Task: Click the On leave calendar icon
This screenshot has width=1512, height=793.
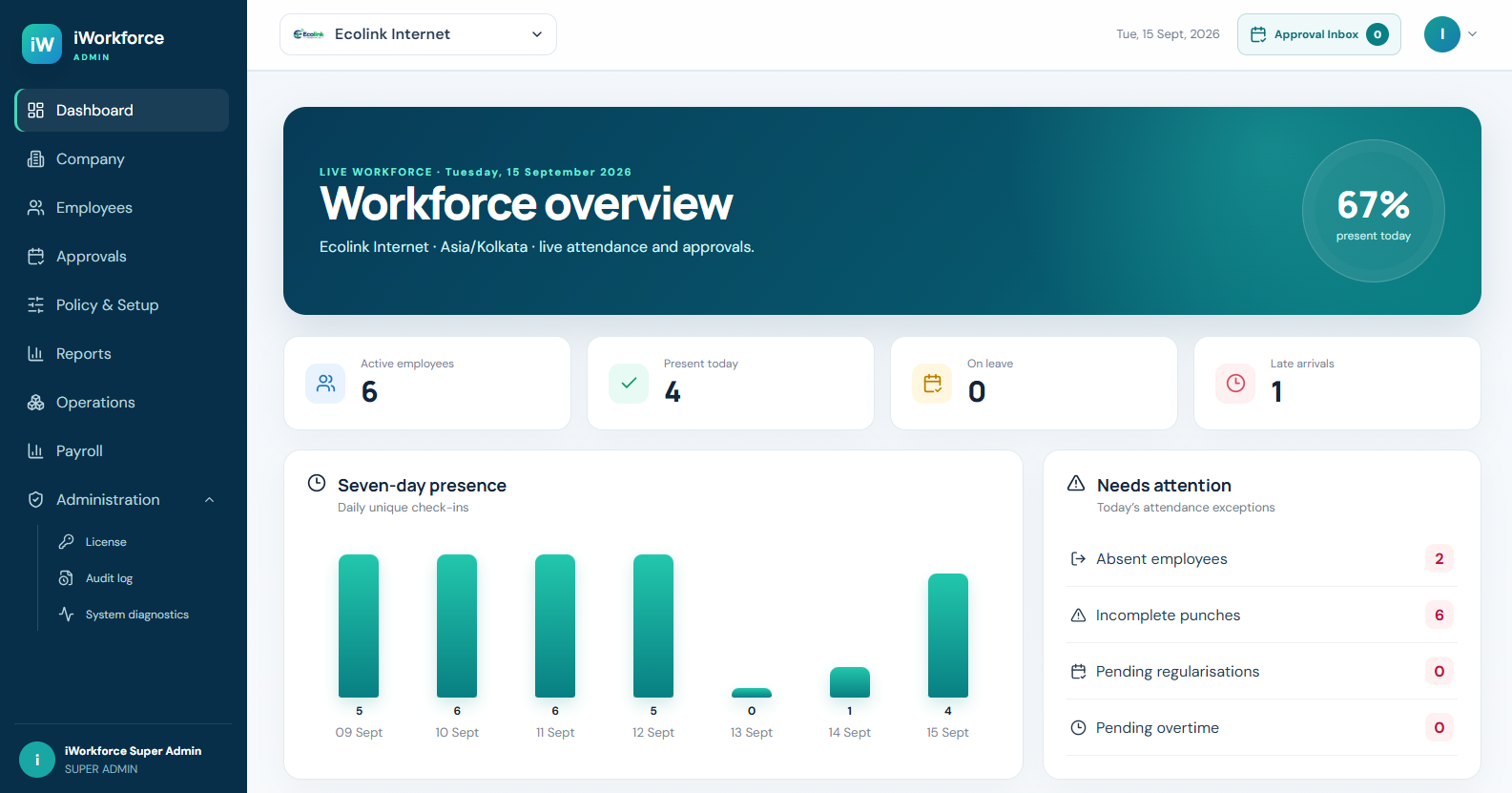Action: (x=932, y=384)
